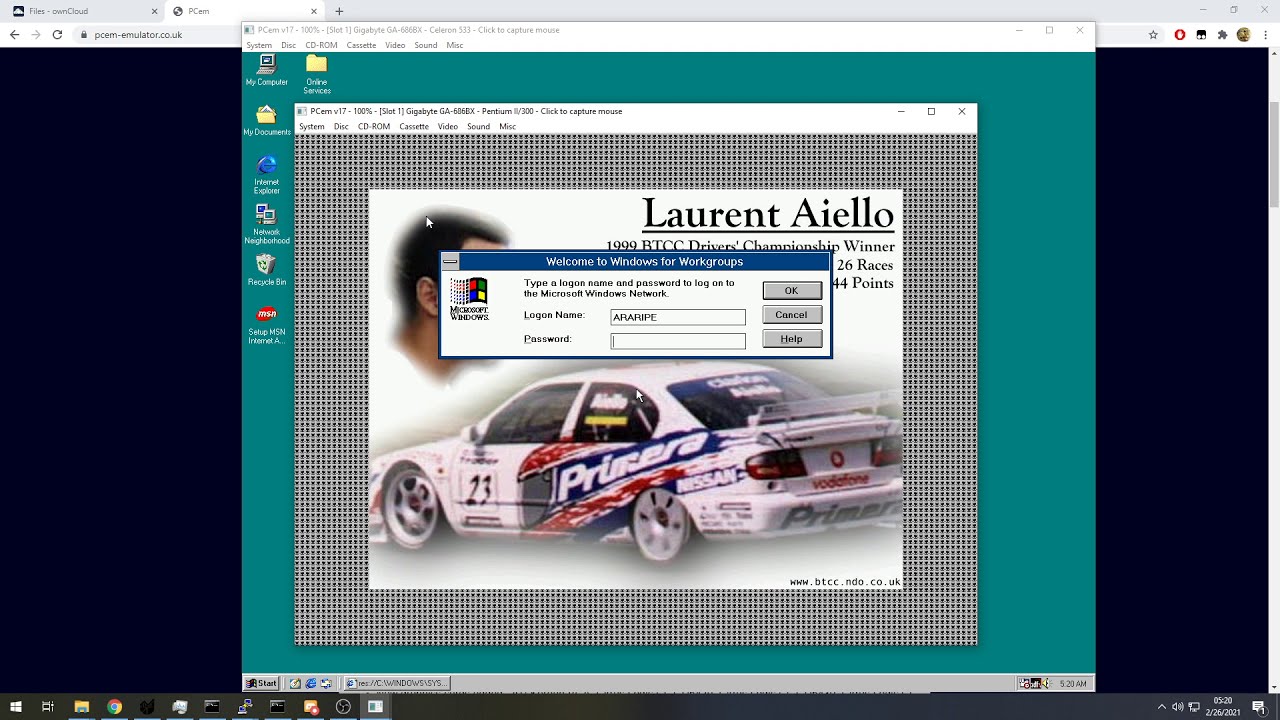The width and height of the screenshot is (1280, 720).
Task: Switch to the Files - ownCloud browser tab
Action: click(x=84, y=11)
